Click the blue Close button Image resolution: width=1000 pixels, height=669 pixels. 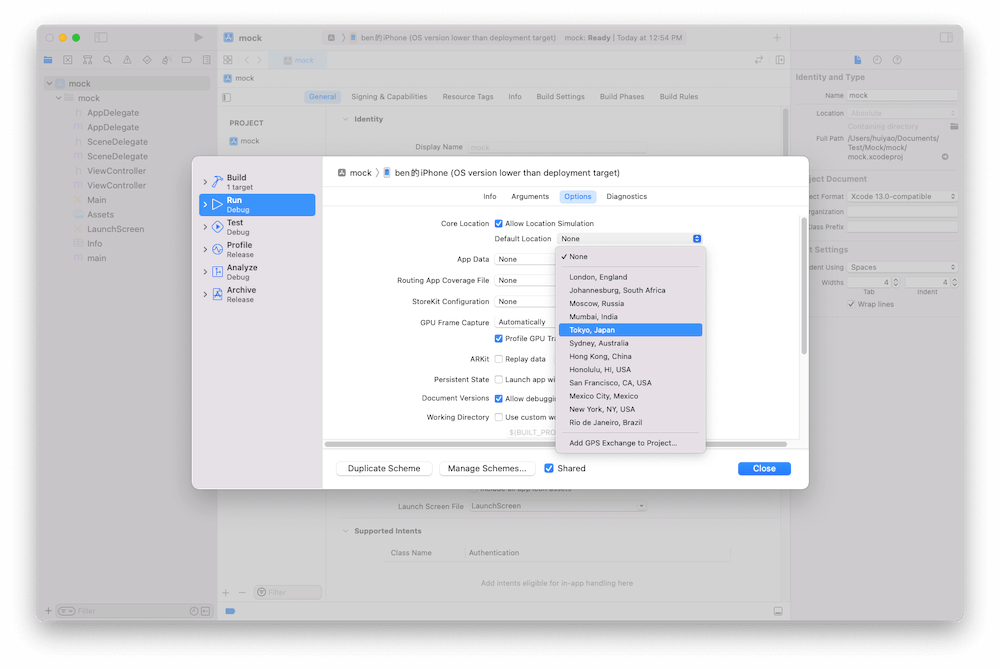pyautogui.click(x=764, y=468)
